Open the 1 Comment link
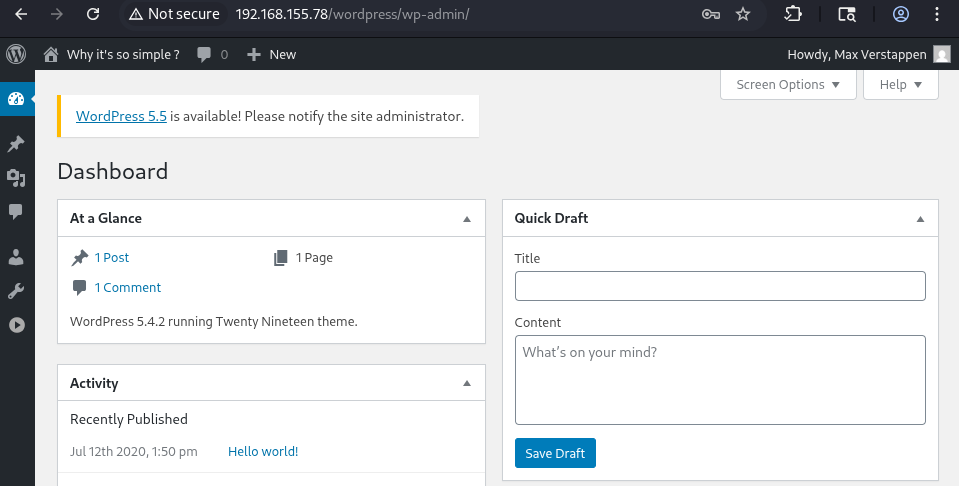Screen dimensions: 959x486 point(127,287)
